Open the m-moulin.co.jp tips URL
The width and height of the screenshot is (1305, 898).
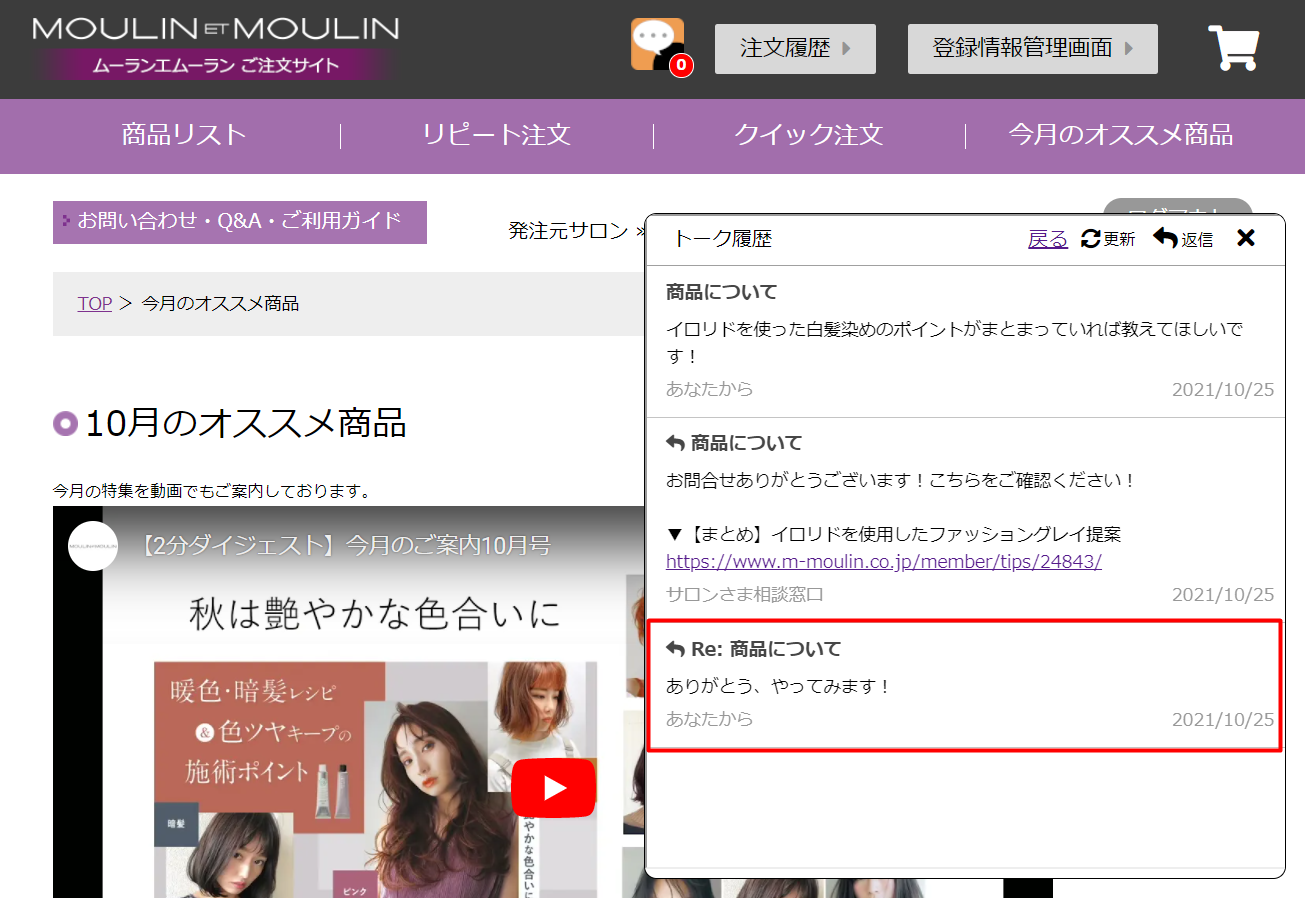point(883,562)
